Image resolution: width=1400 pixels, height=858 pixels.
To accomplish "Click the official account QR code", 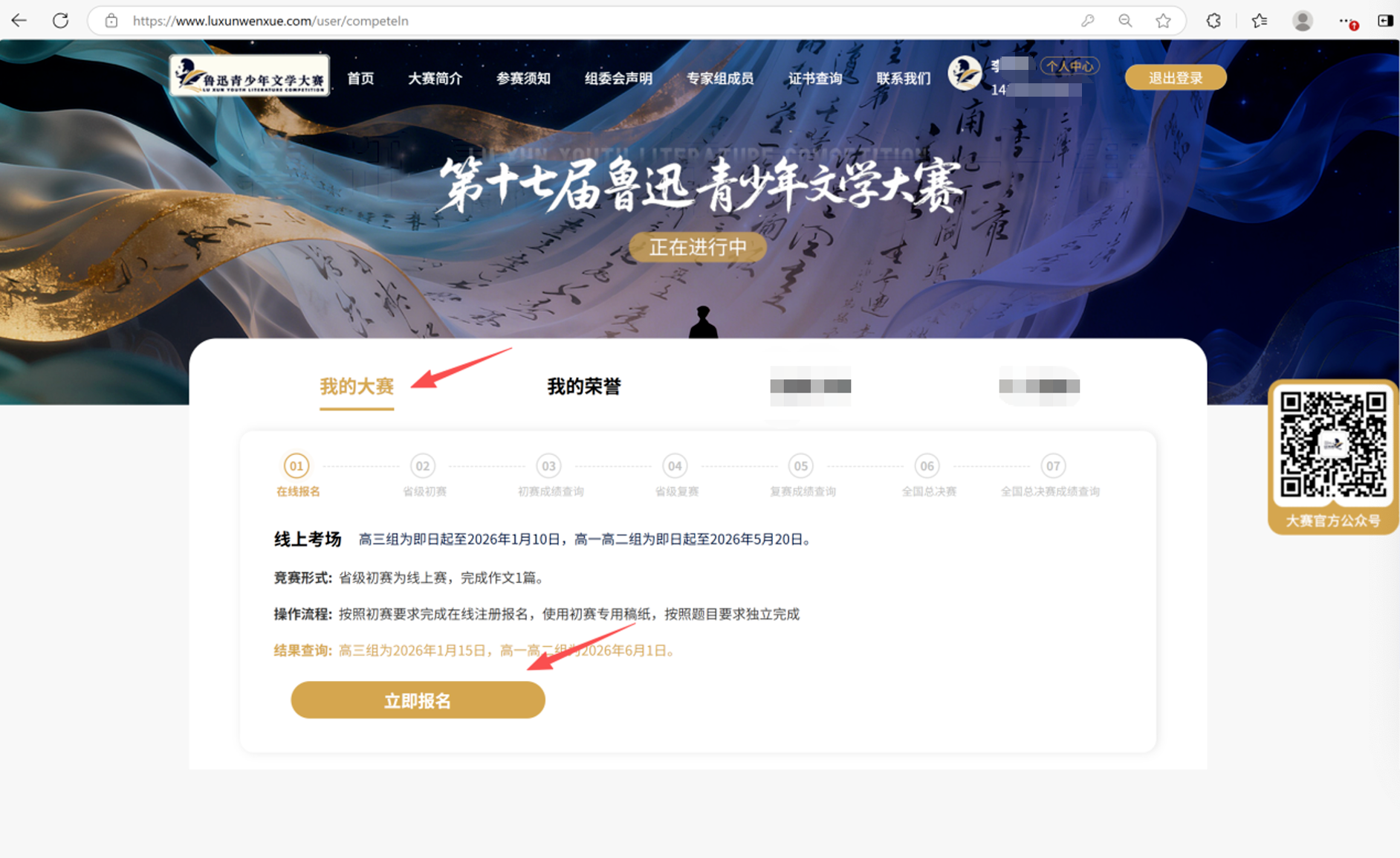I will pos(1333,445).
